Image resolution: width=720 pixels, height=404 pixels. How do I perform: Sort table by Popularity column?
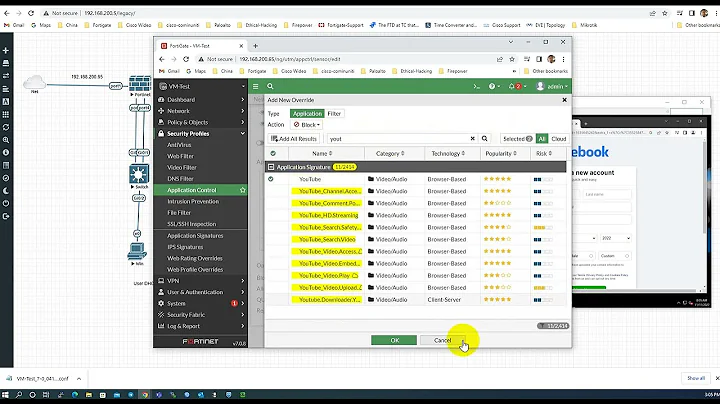point(501,153)
